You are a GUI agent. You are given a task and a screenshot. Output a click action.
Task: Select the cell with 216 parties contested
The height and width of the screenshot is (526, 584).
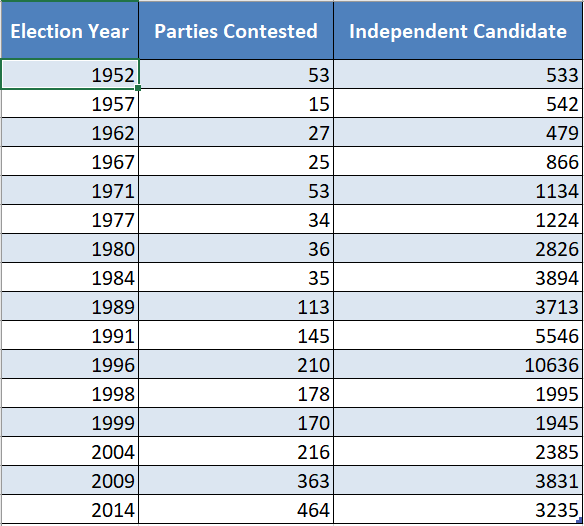pos(236,451)
